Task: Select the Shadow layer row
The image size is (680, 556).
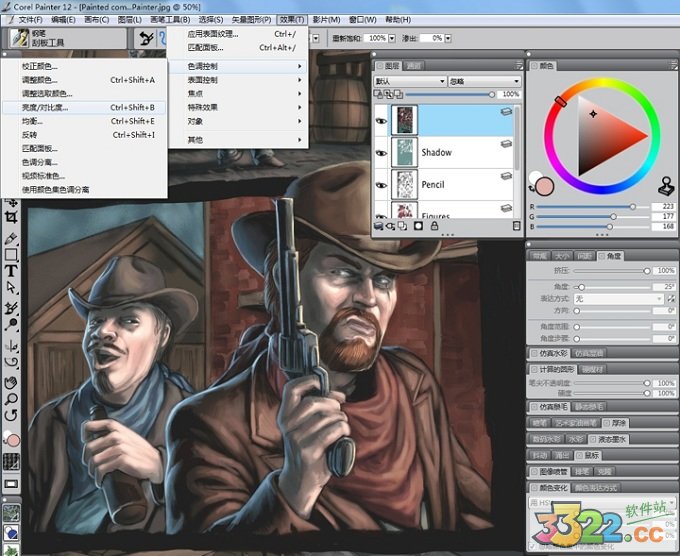Action: [444, 153]
